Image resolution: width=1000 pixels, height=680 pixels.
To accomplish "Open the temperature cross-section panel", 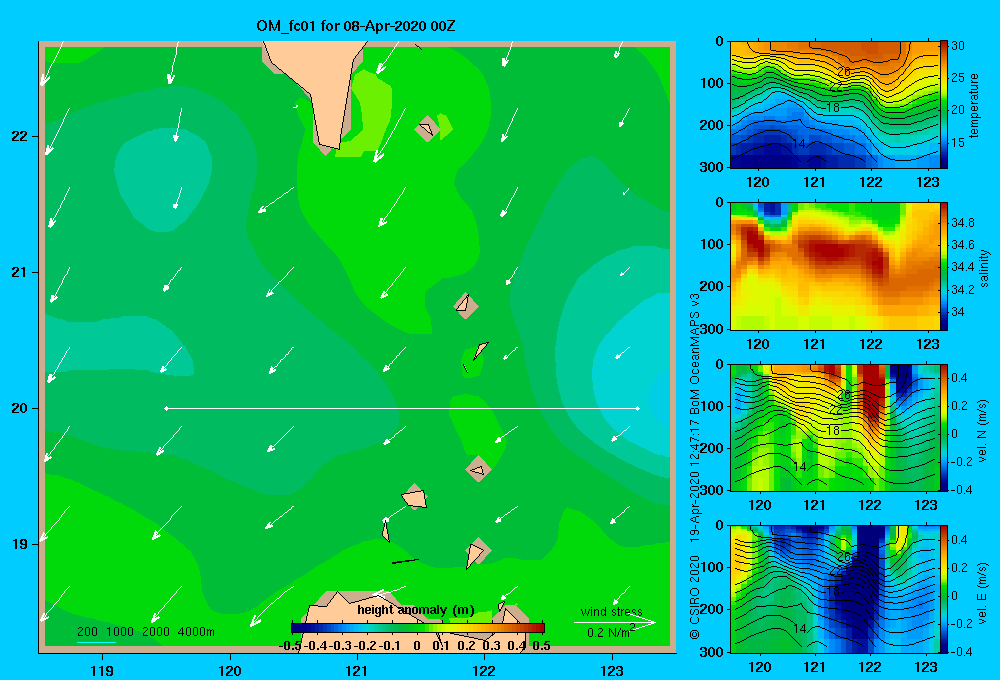I will [x=835, y=105].
